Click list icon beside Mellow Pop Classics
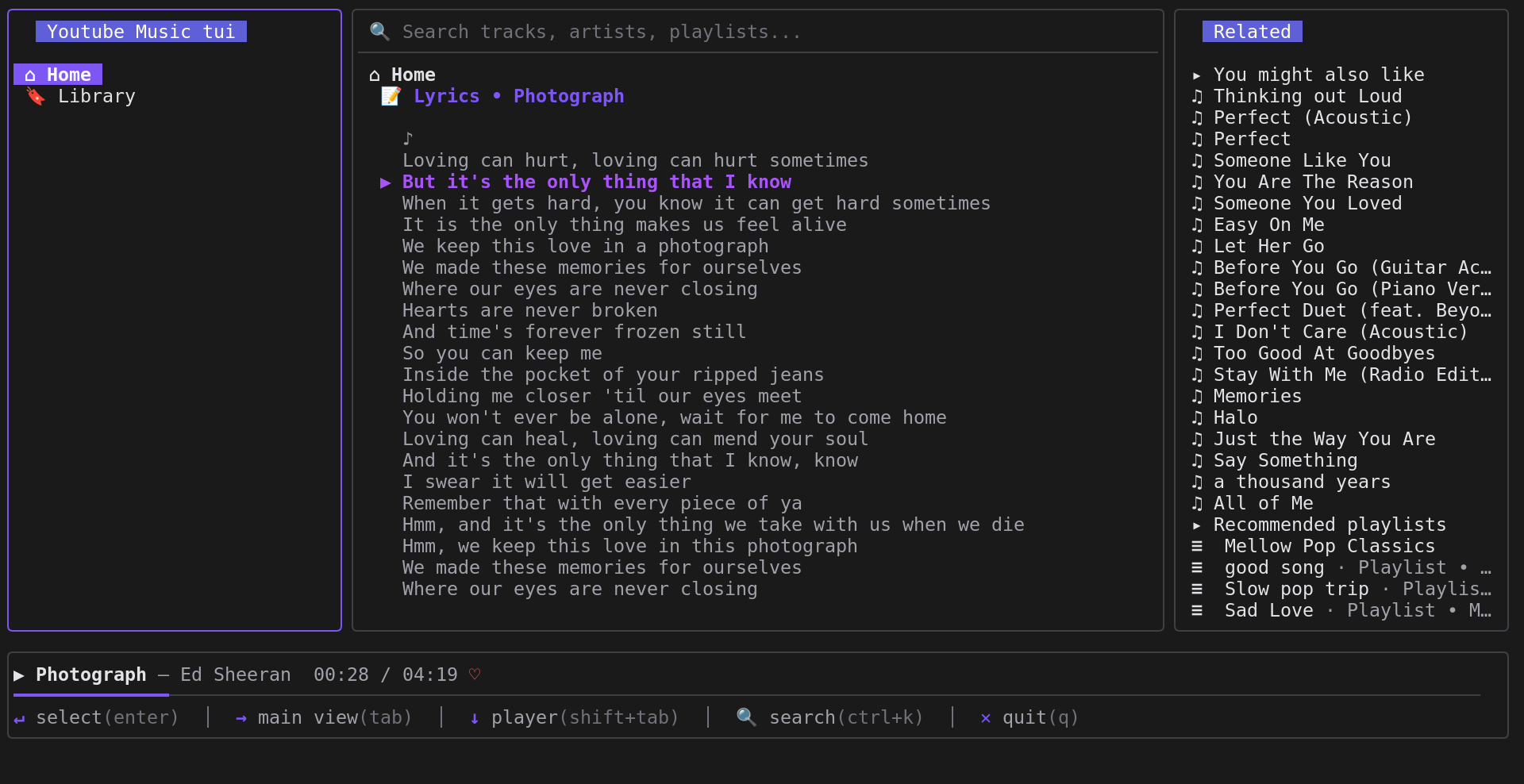Image resolution: width=1524 pixels, height=784 pixels. [x=1197, y=546]
